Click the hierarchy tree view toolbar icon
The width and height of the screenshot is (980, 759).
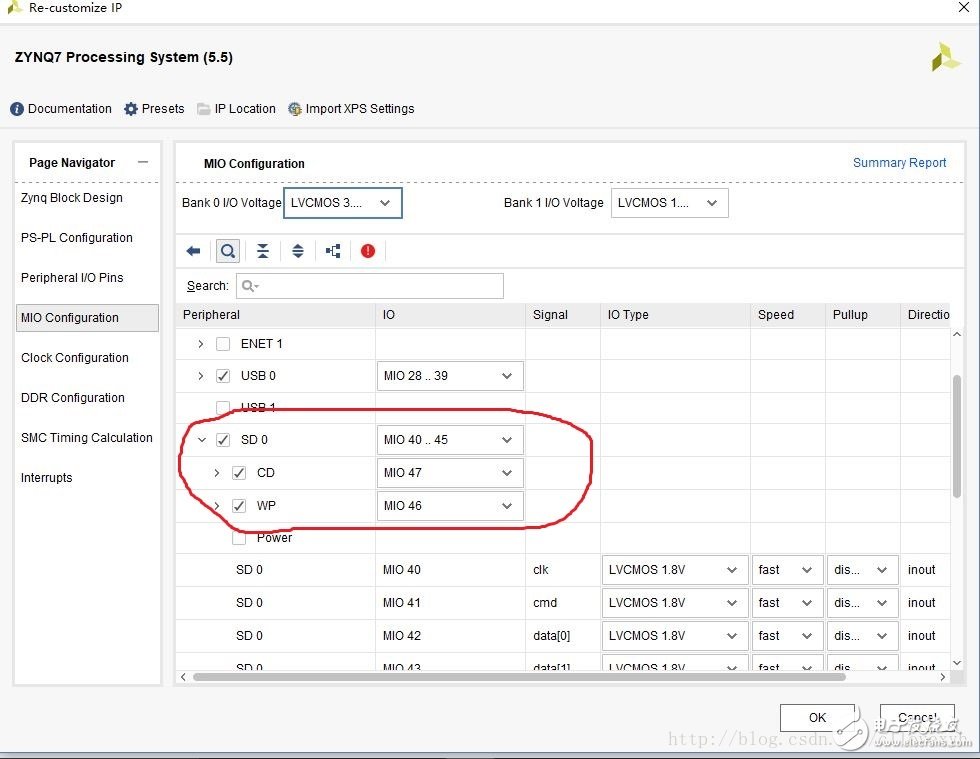(x=333, y=251)
